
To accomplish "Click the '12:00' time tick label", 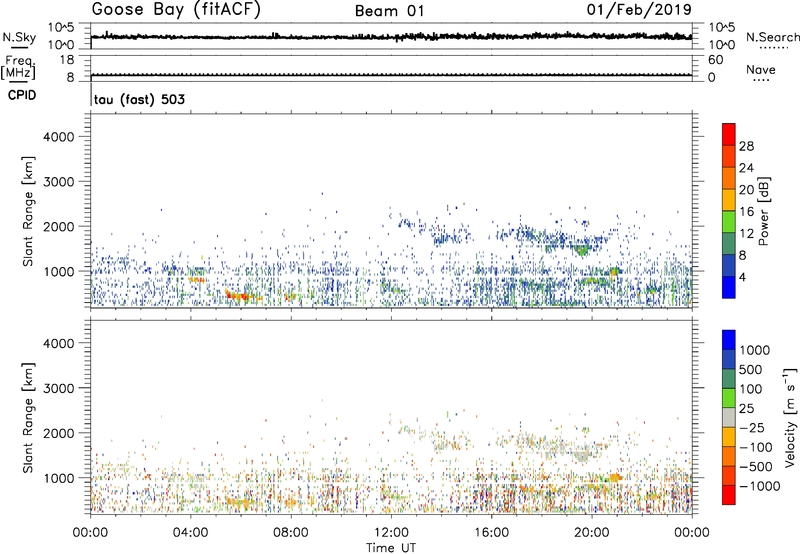I will (x=391, y=533).
